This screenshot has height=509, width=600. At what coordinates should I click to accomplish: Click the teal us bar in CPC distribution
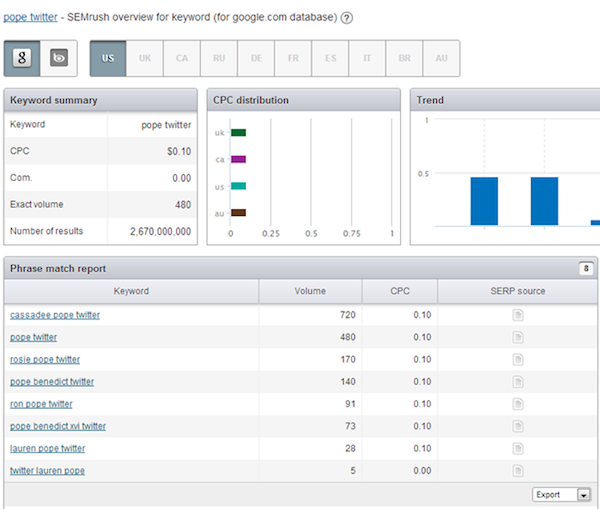coord(238,186)
